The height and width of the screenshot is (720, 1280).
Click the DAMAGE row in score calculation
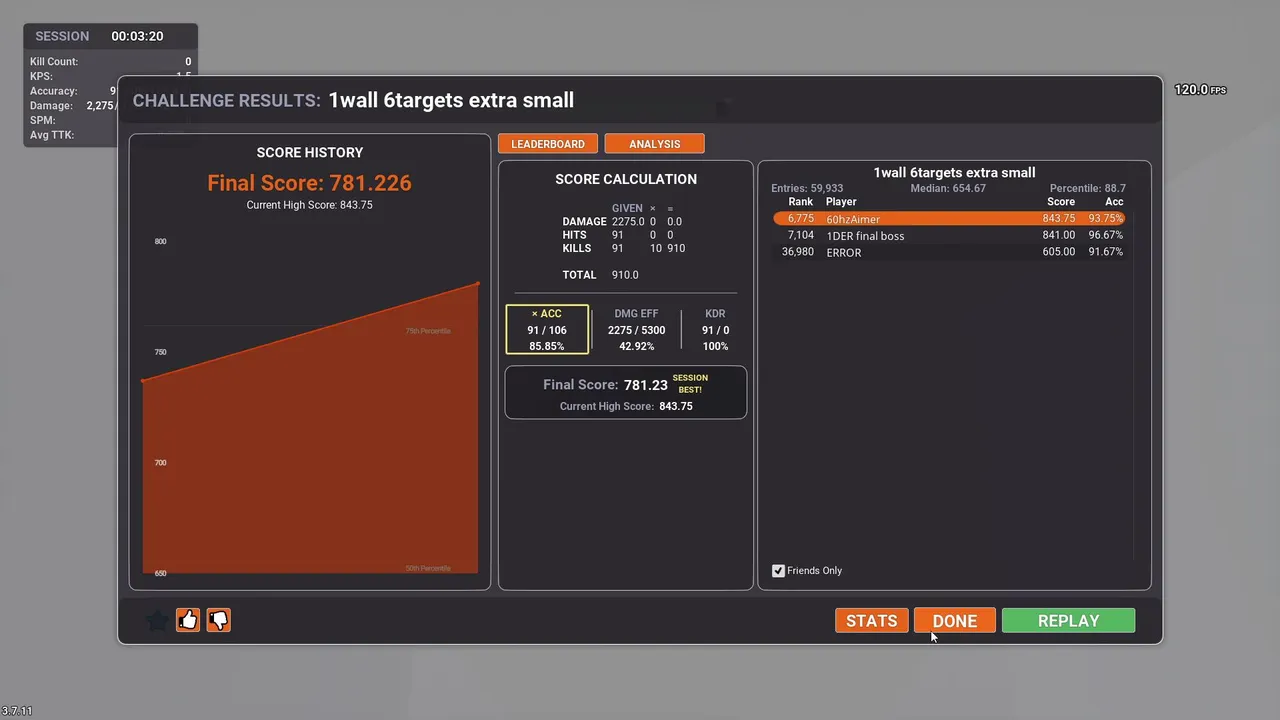pos(622,222)
